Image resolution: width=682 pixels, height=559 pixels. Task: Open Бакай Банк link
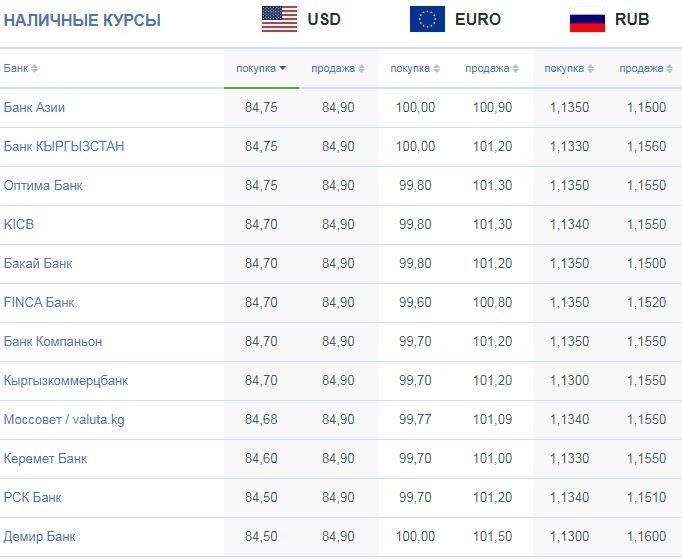pos(38,264)
